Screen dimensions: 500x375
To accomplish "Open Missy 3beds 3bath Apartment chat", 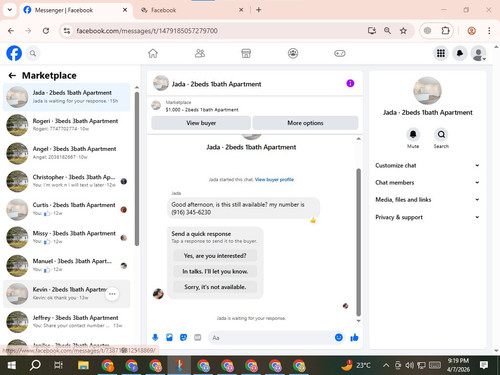I will (x=67, y=237).
